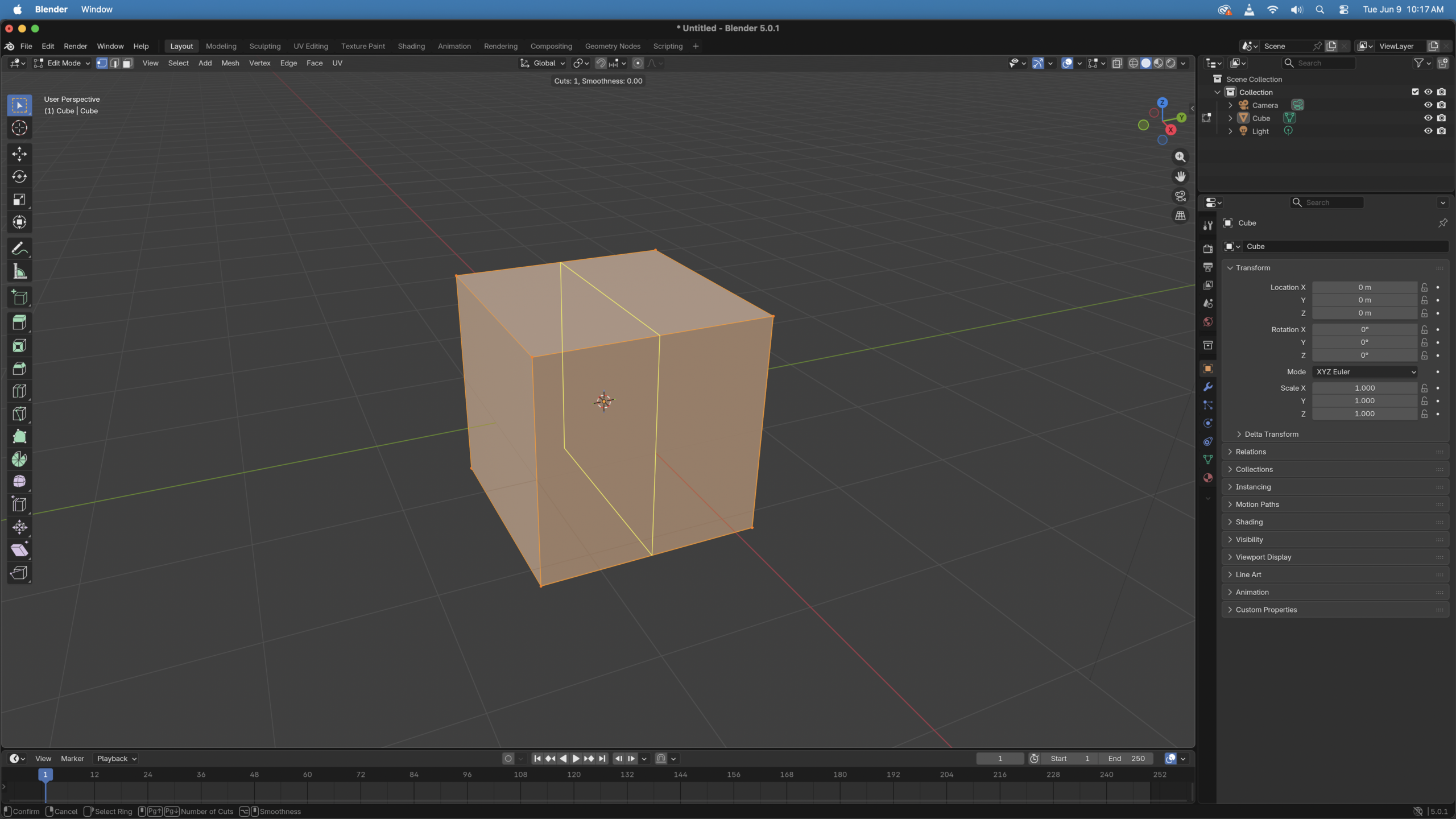Hide the Cube in viewport
Image resolution: width=1456 pixels, height=819 pixels.
(x=1428, y=118)
